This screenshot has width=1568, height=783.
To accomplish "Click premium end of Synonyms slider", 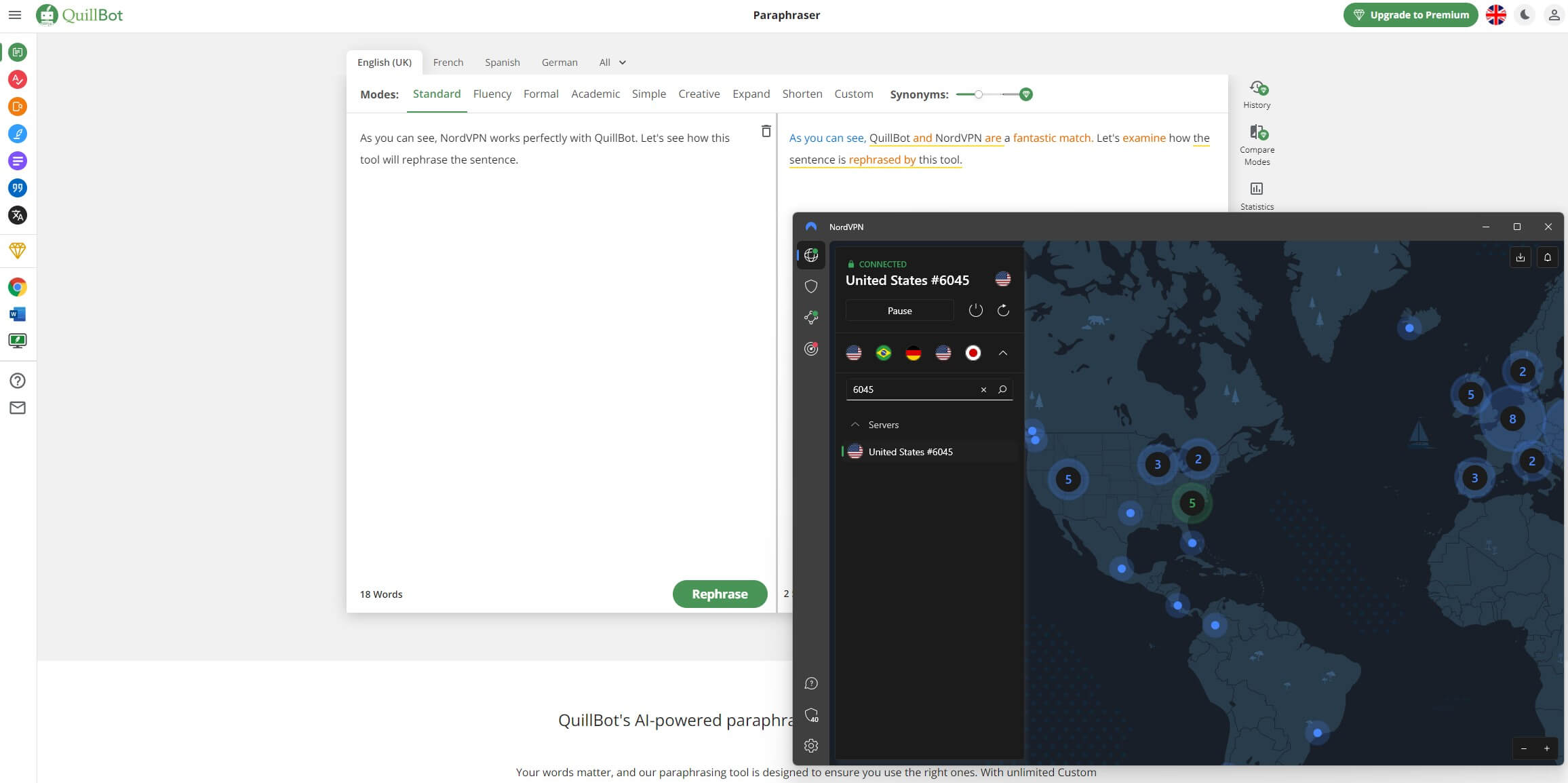I will [x=1026, y=94].
